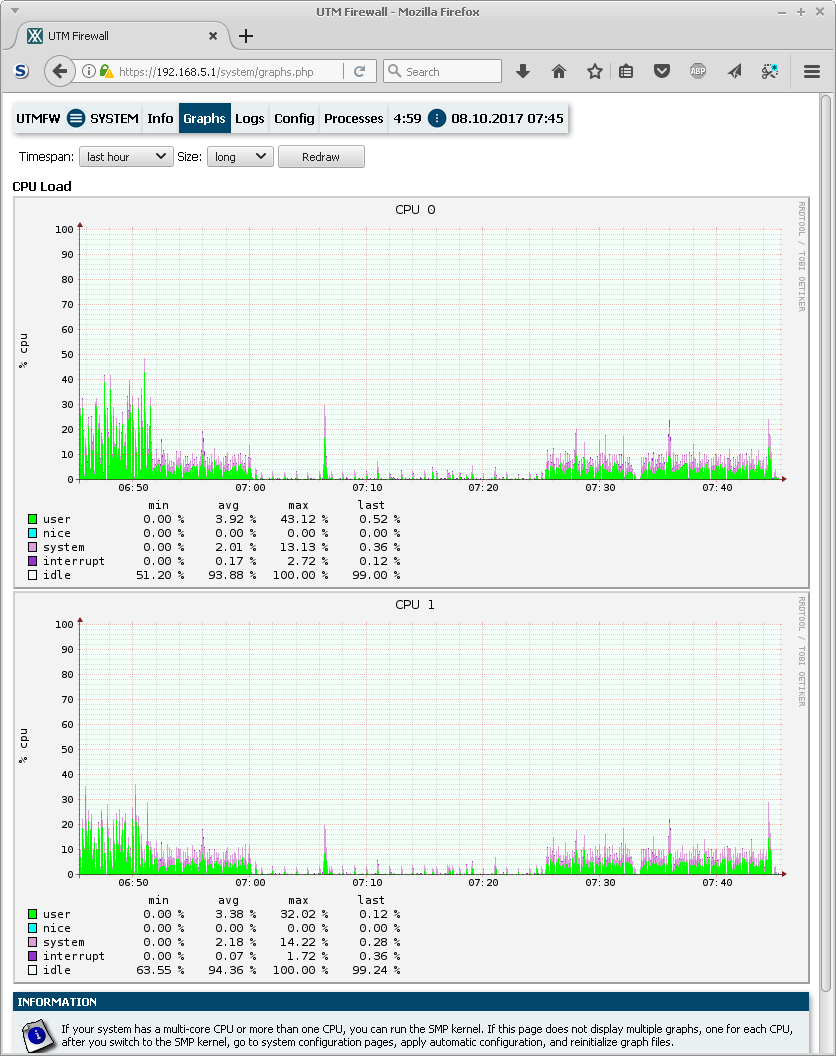
Task: Click CPU 1 green user swatch
Action: pos(32,914)
